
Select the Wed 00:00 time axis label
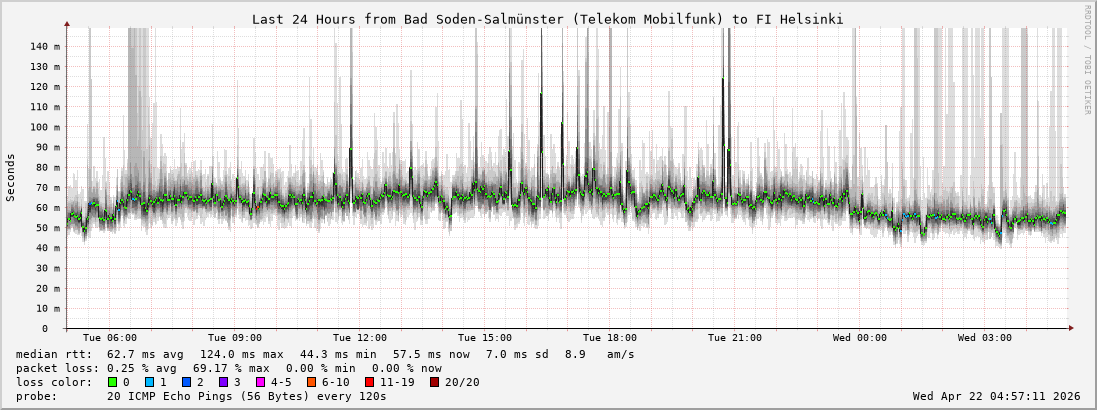coord(859,338)
